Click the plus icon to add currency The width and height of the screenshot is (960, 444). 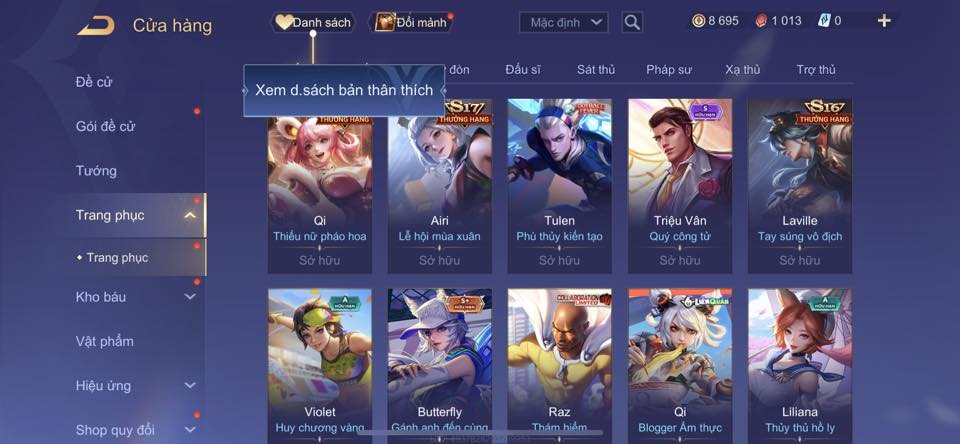pyautogui.click(x=884, y=21)
